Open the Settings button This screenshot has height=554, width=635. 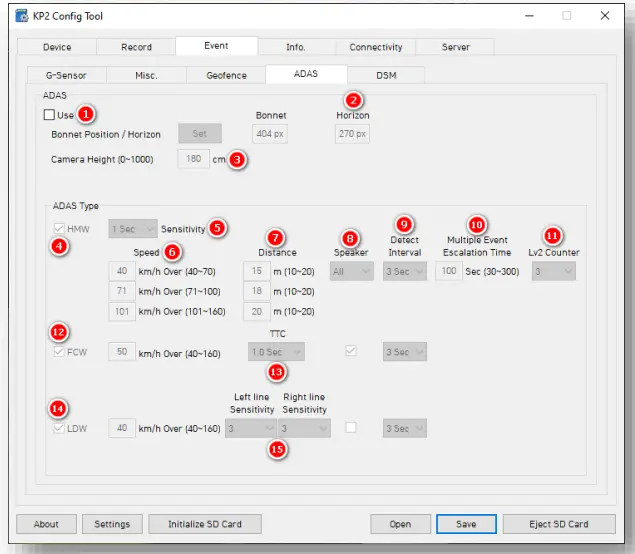[x=112, y=524]
